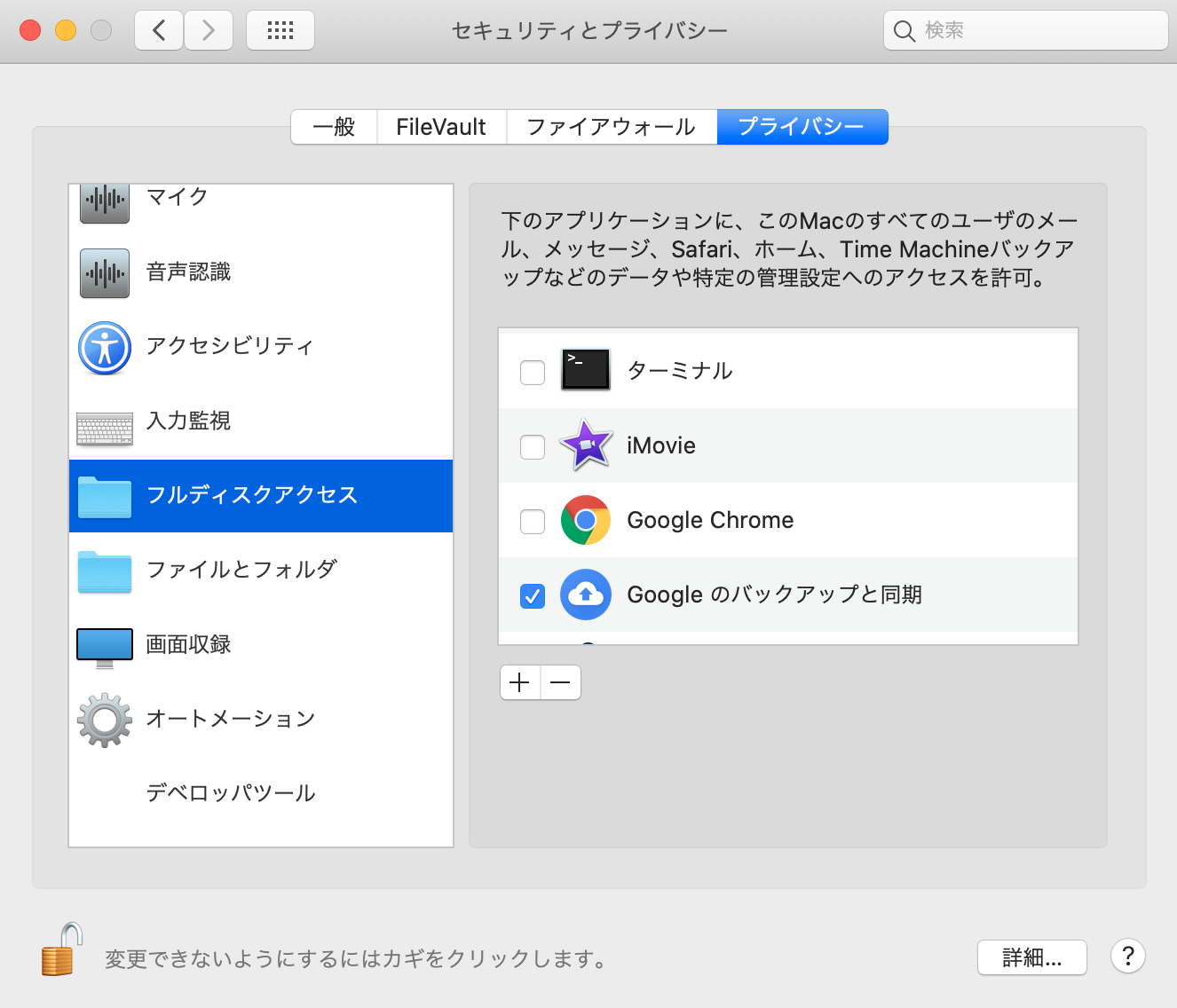Click the フルディスクアクセス folder icon

105,497
